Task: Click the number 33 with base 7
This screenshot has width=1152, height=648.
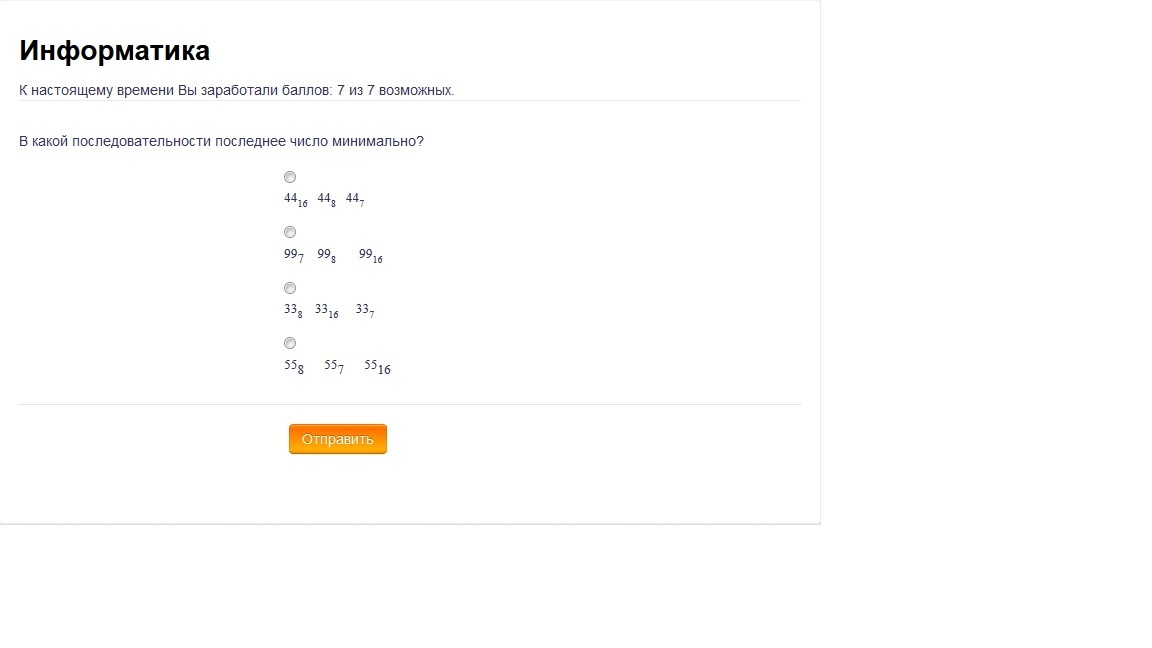Action: point(365,311)
